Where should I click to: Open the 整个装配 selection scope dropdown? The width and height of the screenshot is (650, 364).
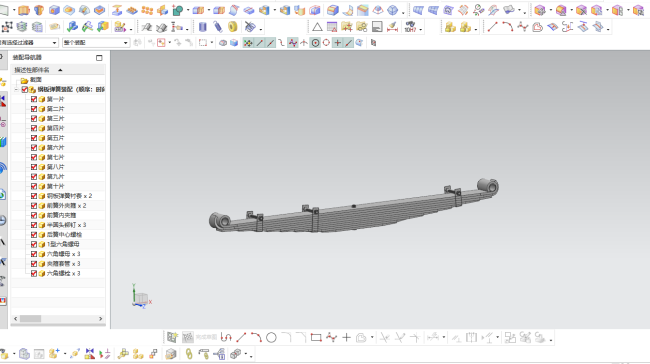tap(96, 43)
